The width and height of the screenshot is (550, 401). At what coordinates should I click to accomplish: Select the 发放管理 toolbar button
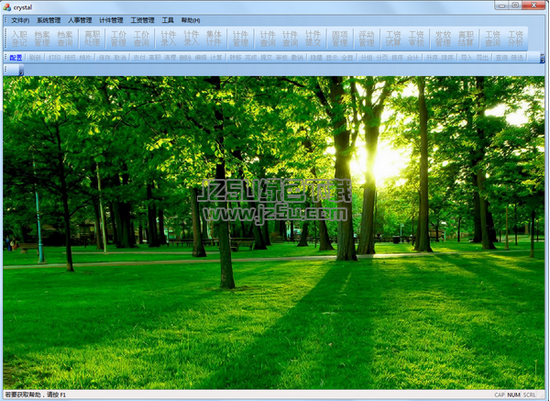coord(443,39)
